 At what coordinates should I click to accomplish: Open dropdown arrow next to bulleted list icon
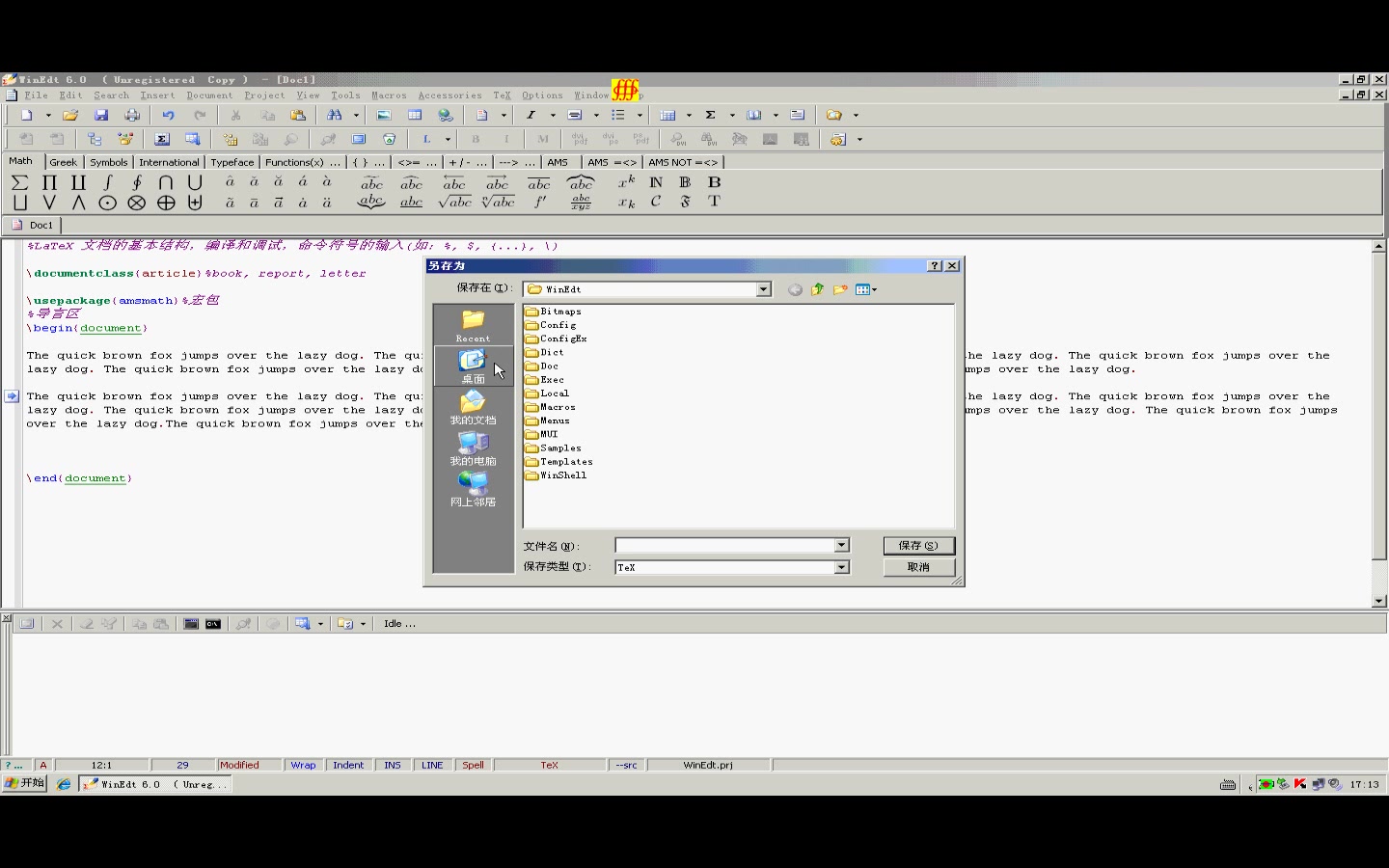[x=640, y=115]
